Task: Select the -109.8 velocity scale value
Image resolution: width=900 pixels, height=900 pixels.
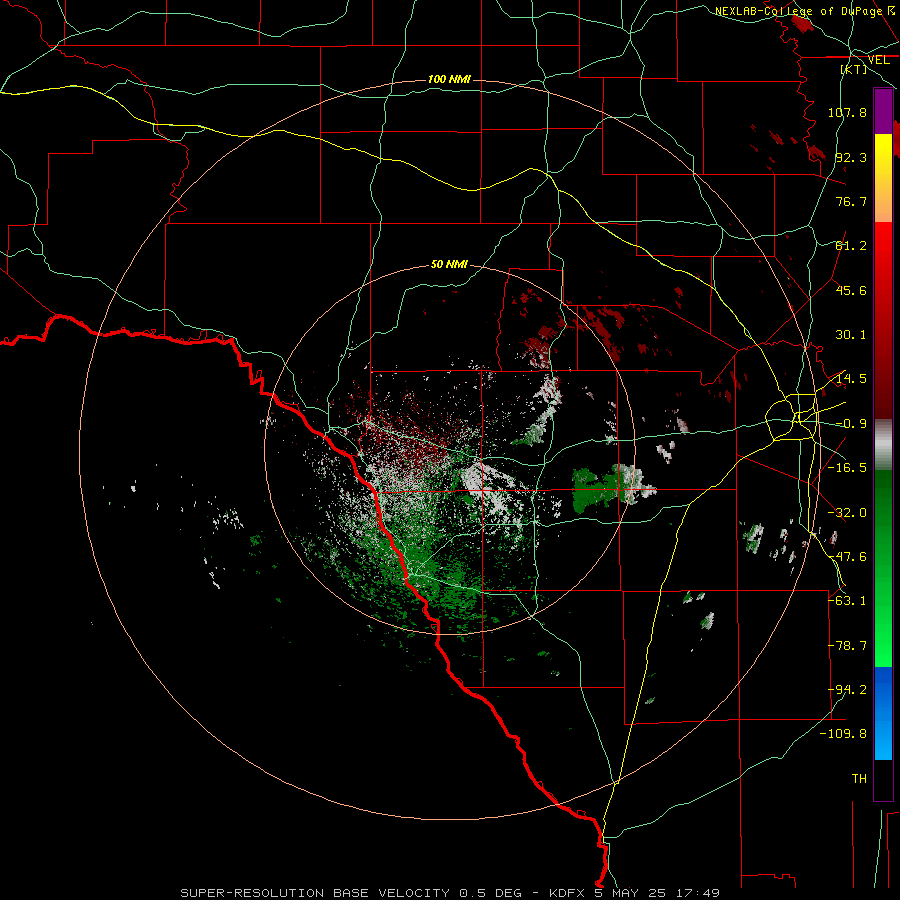Action: click(843, 734)
